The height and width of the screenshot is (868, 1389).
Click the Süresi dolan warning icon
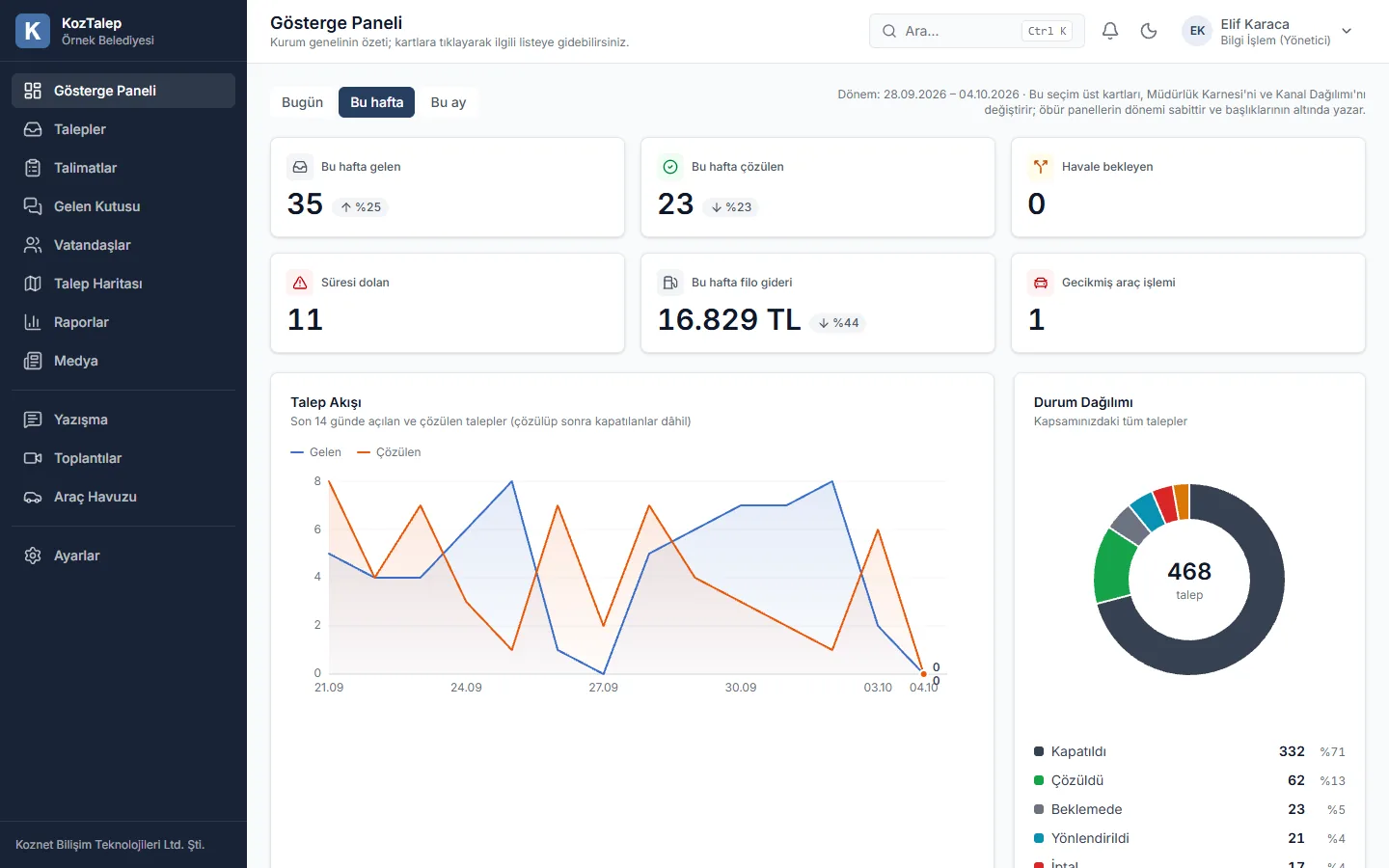pos(300,283)
